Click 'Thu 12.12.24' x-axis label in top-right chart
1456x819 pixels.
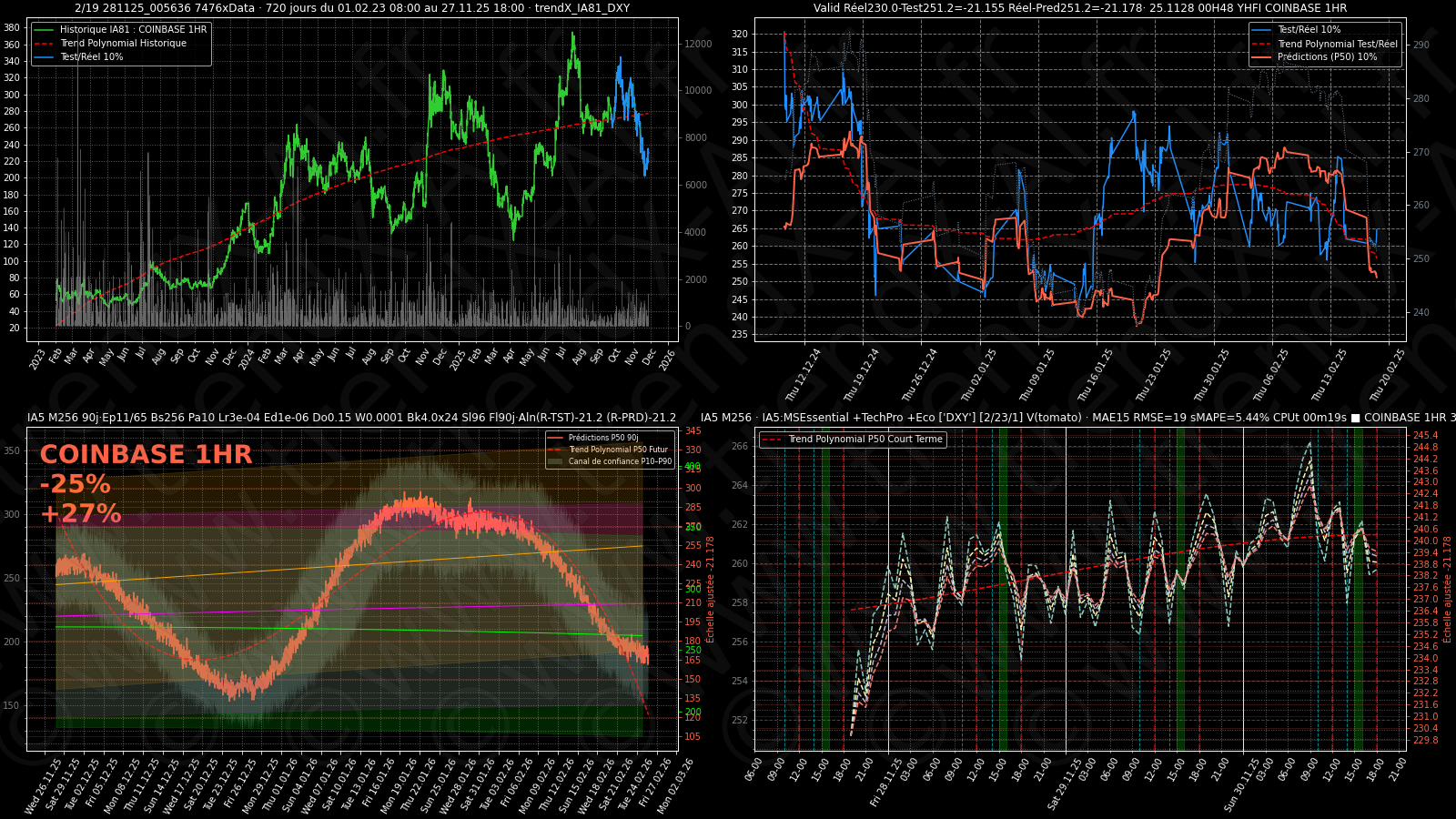click(x=804, y=375)
